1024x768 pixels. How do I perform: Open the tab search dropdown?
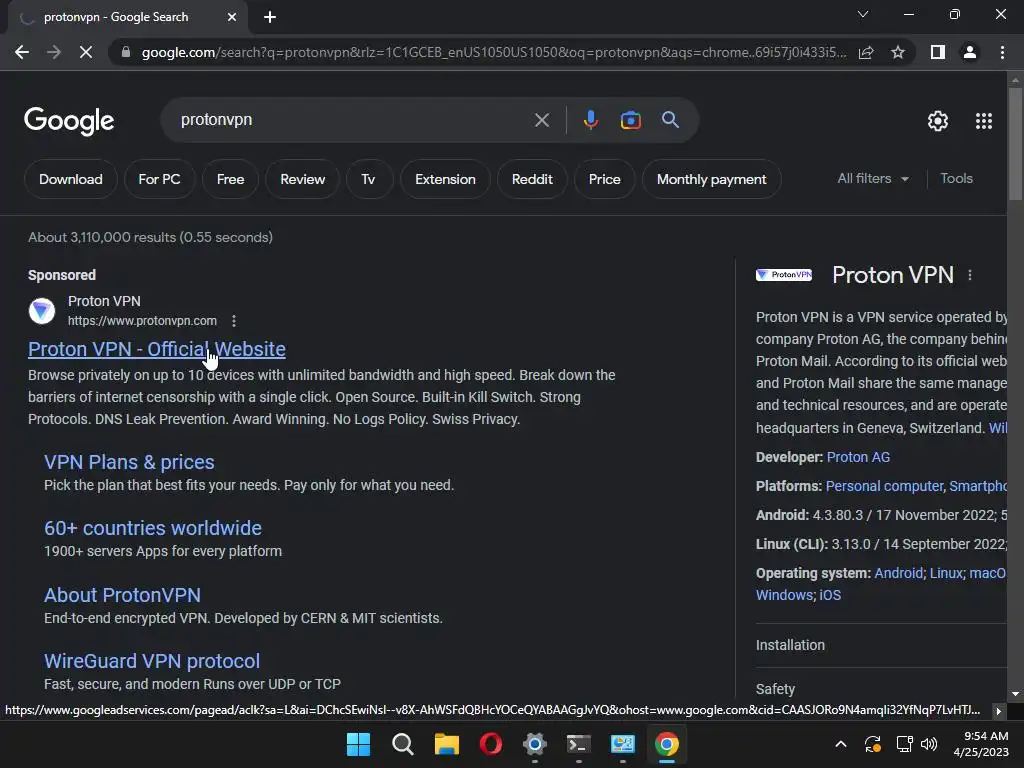863,14
